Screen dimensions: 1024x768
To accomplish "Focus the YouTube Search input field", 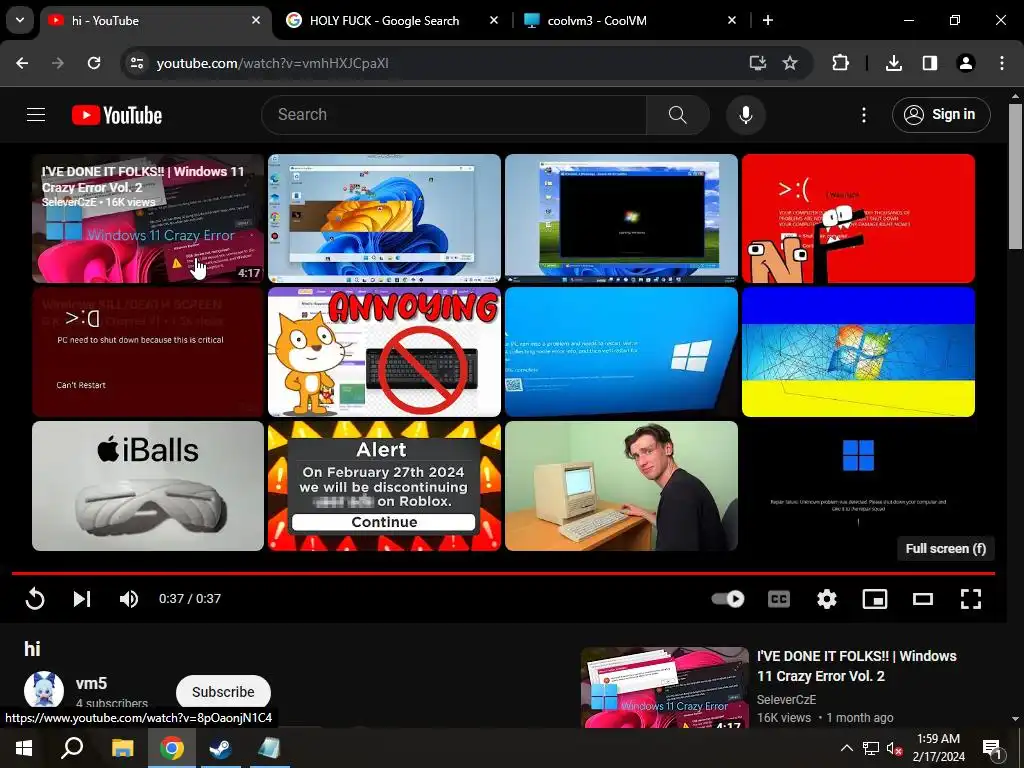I will 454,115.
